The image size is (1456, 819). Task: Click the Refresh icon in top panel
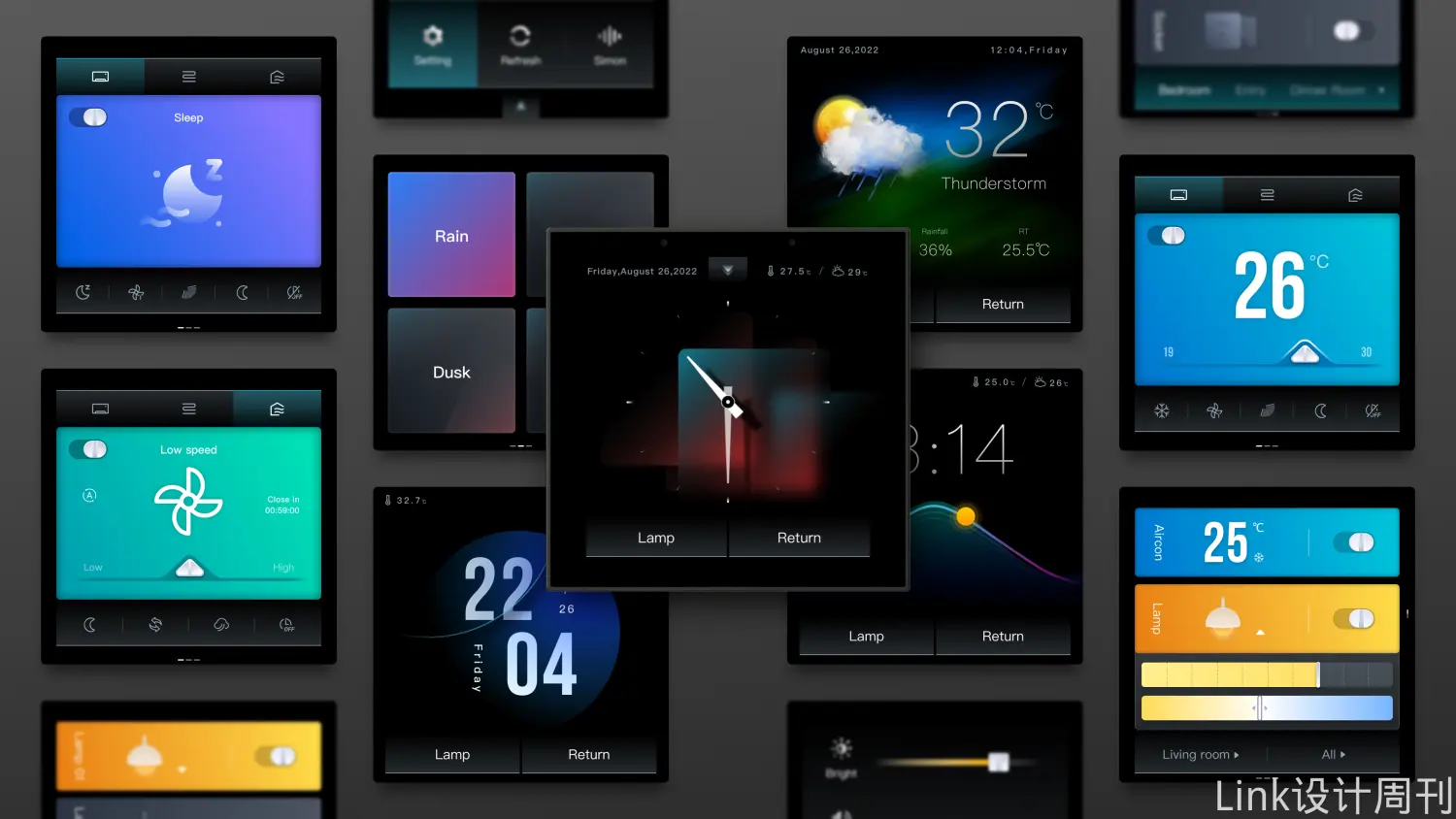coord(520,37)
